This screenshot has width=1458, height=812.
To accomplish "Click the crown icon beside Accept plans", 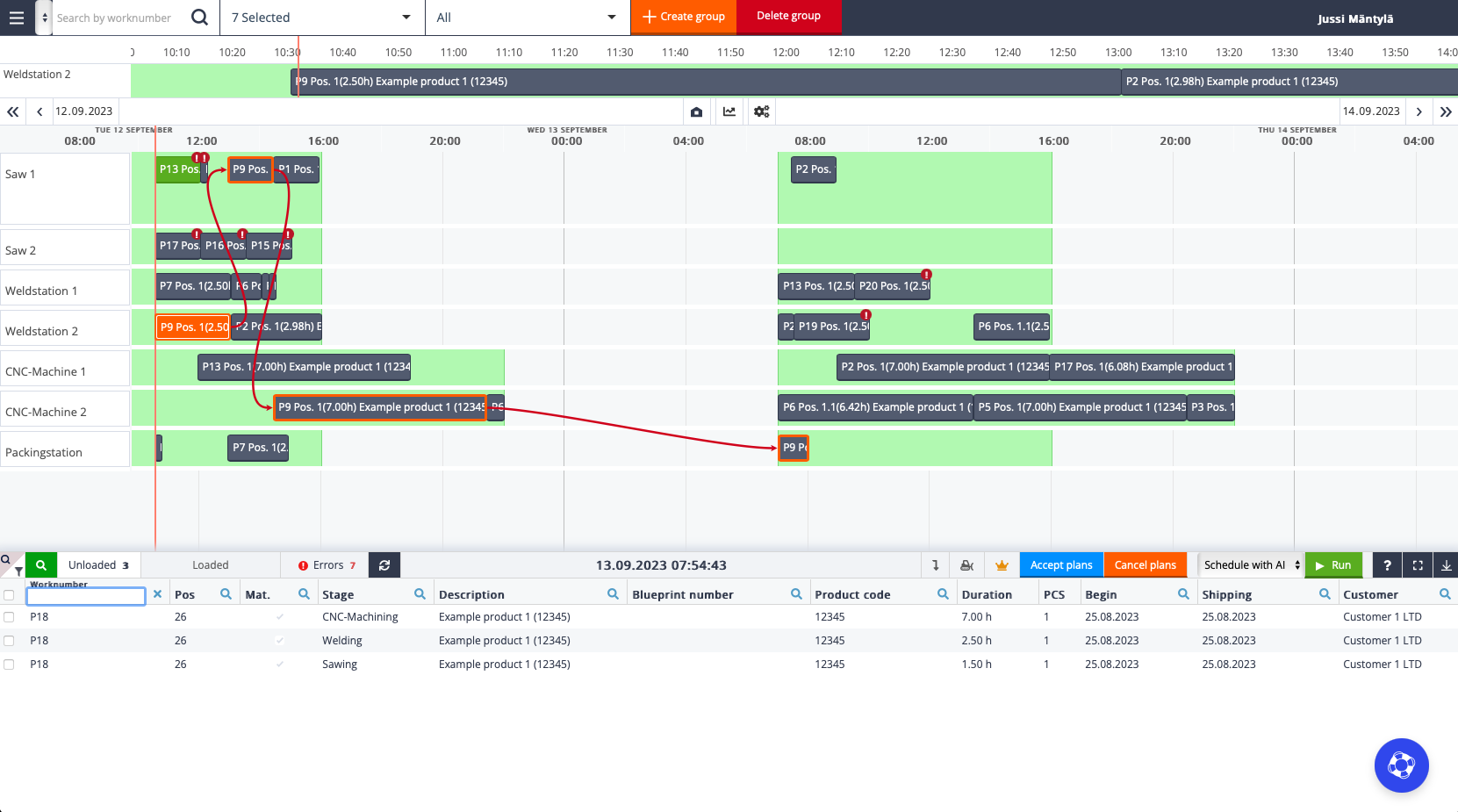I will pyautogui.click(x=1002, y=564).
